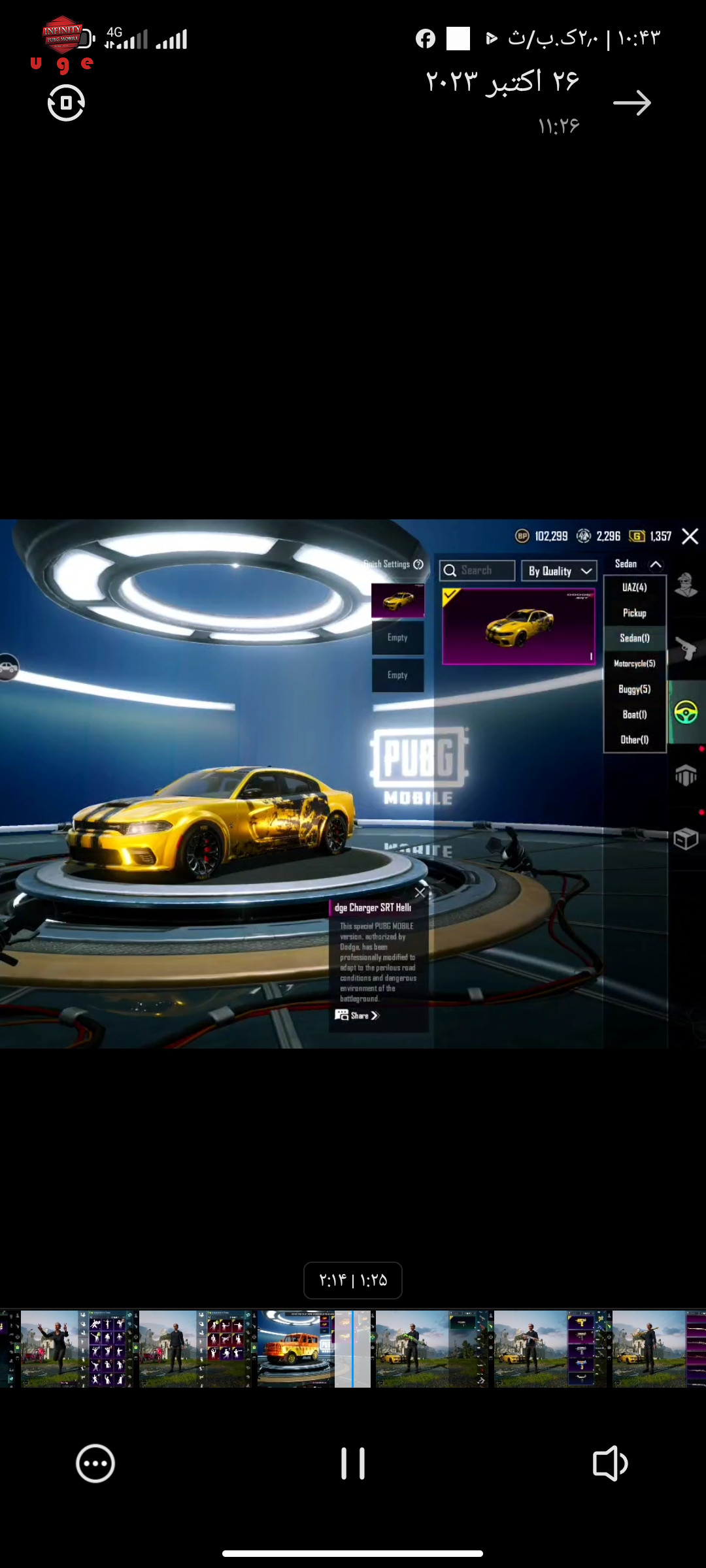Select Boat(1) from the vehicle list
This screenshot has height=1568, width=706.
[x=635, y=715]
